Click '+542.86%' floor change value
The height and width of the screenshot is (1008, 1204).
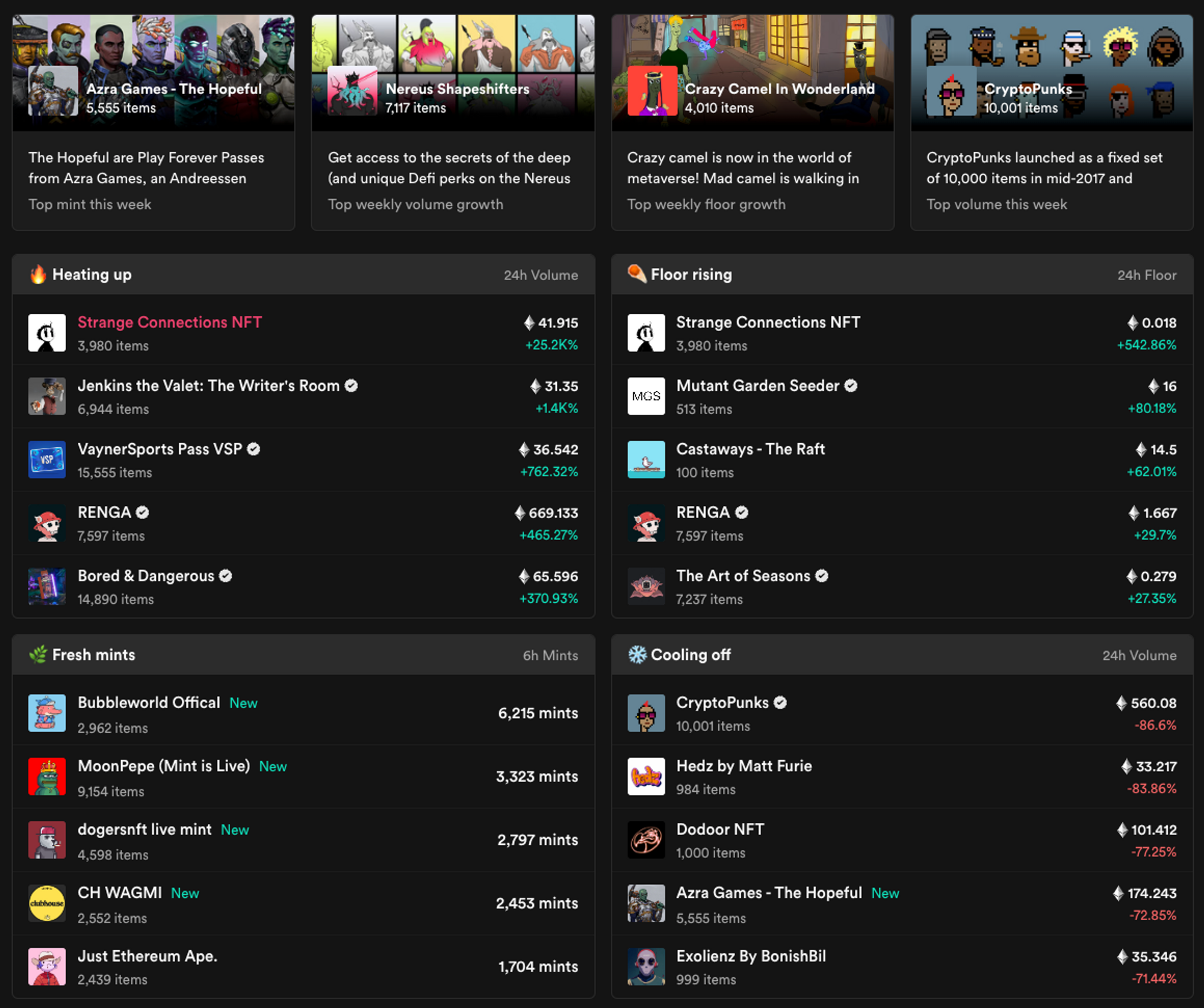click(x=1147, y=345)
